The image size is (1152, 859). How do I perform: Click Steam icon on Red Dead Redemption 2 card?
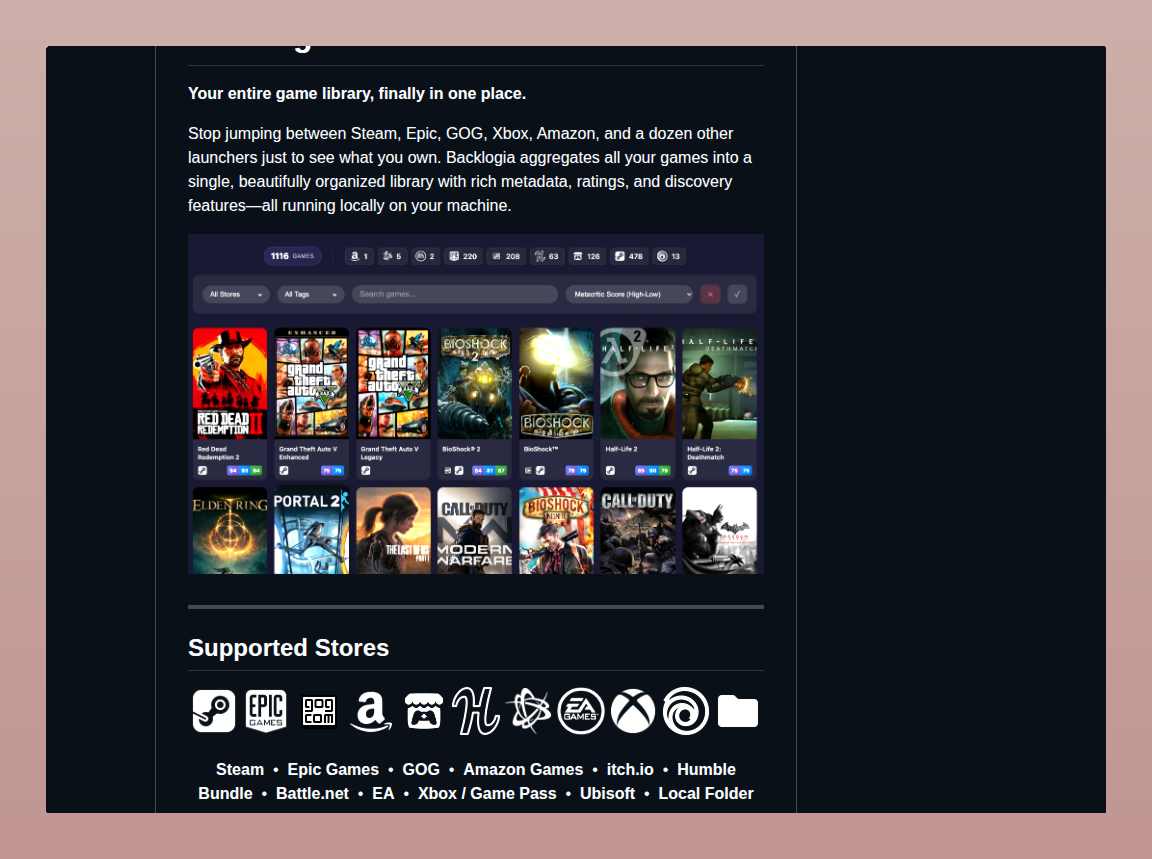(203, 470)
